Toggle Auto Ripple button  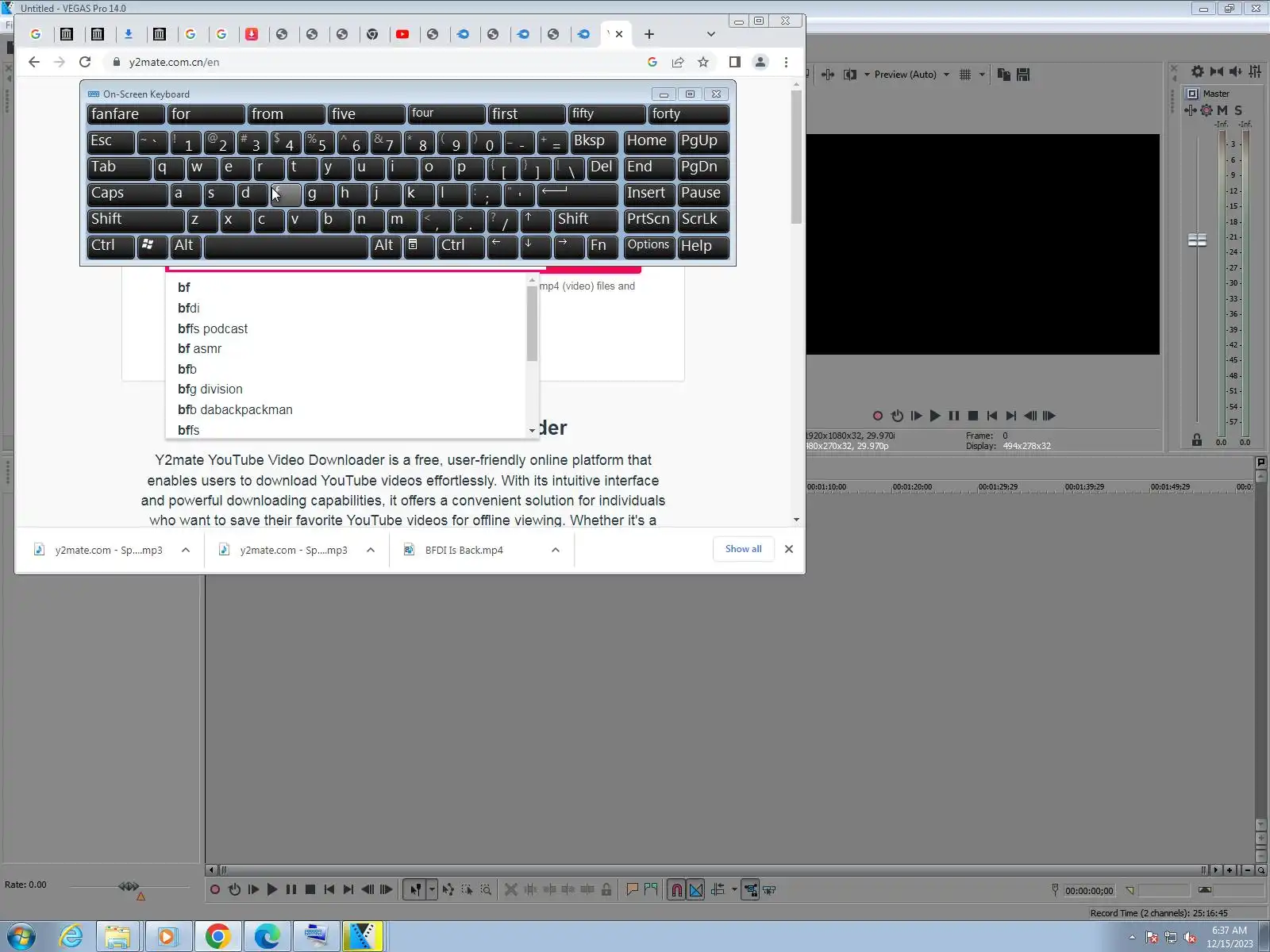coord(718,890)
